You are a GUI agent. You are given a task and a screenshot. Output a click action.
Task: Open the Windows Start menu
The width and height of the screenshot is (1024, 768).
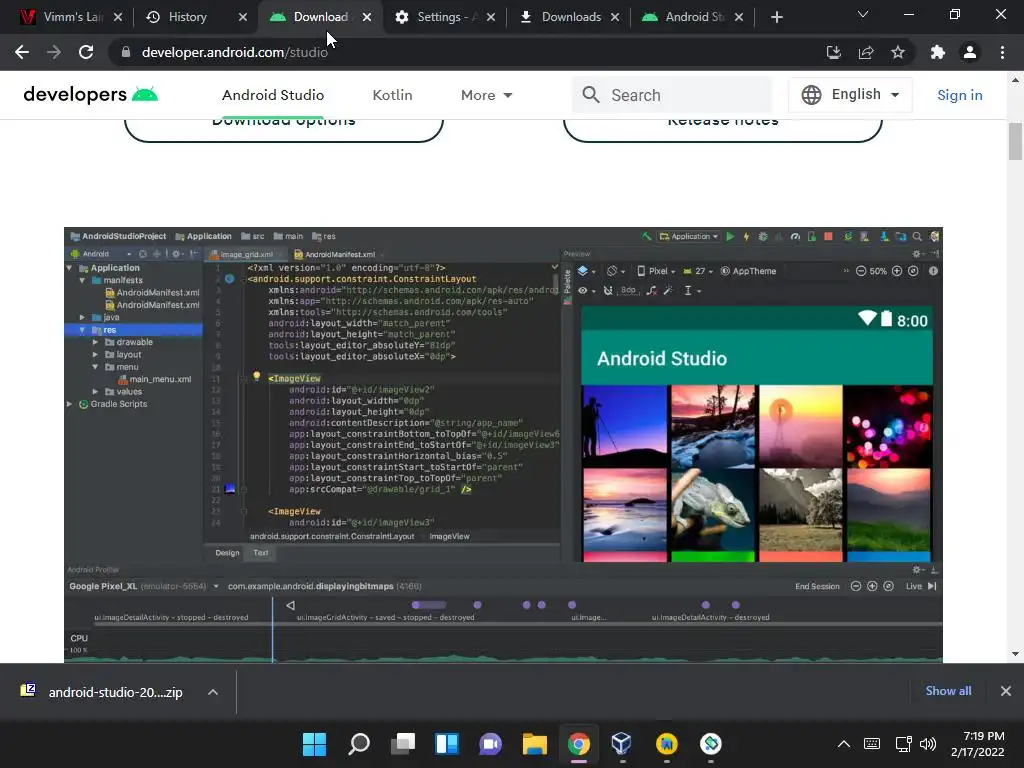(314, 744)
